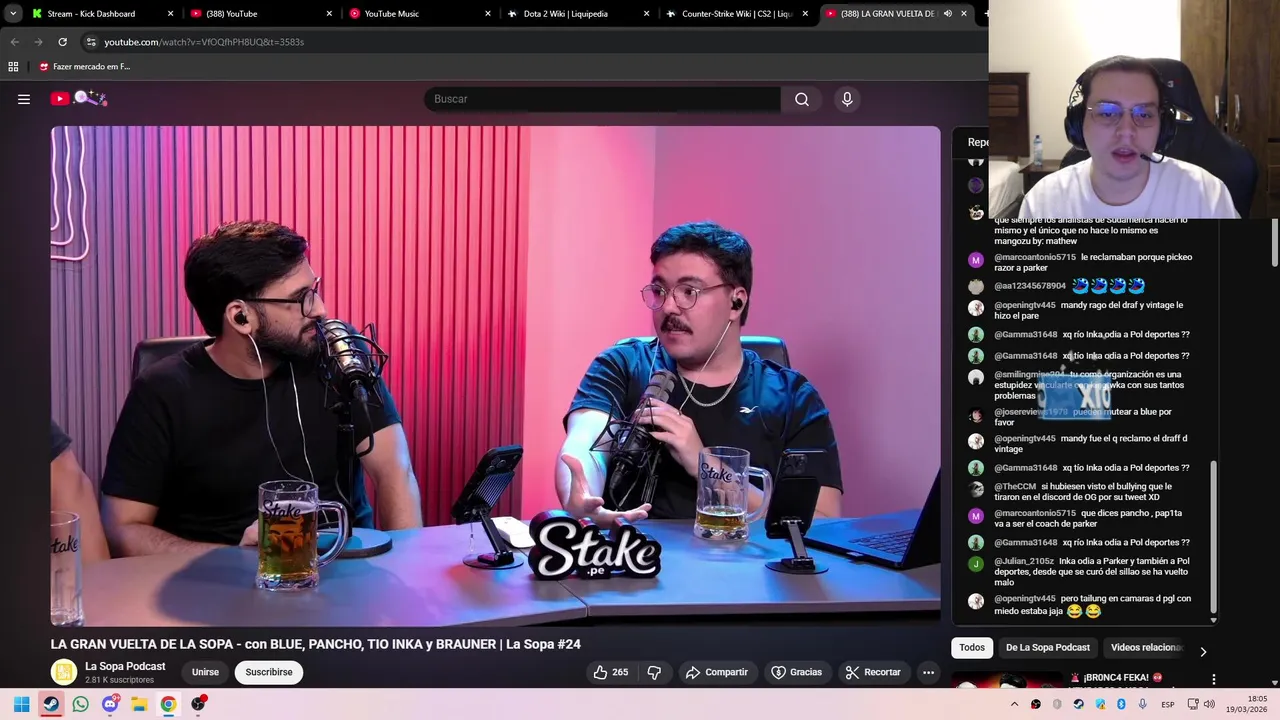The image size is (1280, 720).
Task: Join channel with Unirse button
Action: point(205,672)
